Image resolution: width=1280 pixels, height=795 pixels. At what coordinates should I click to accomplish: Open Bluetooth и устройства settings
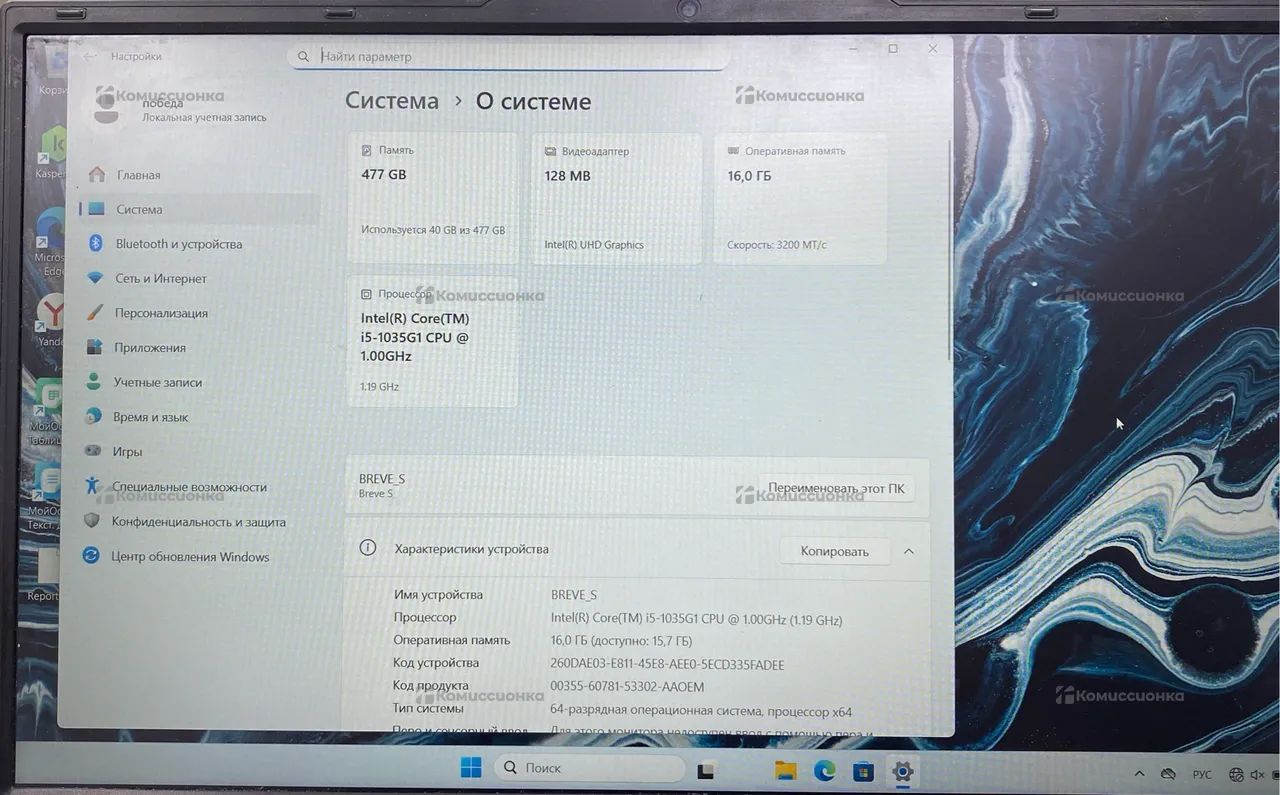[178, 244]
